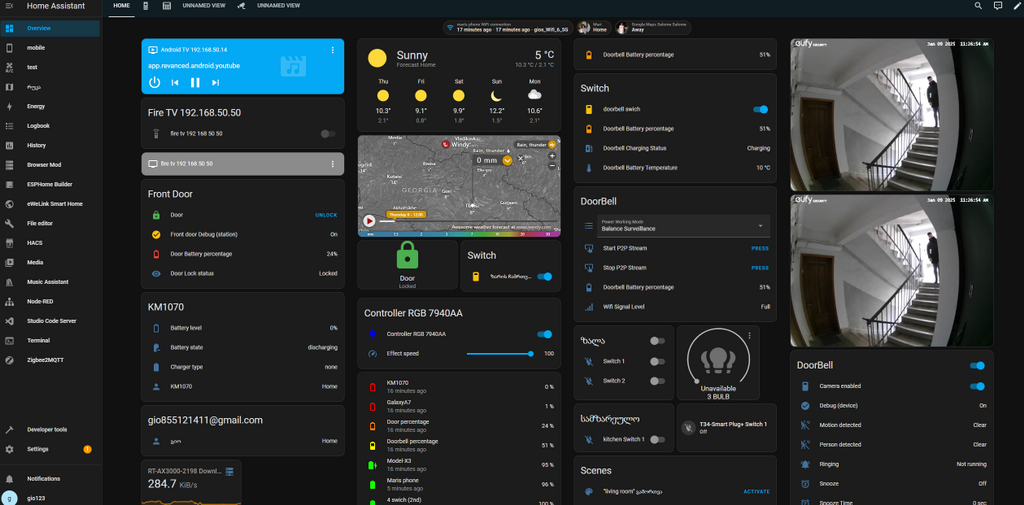This screenshot has height=505, width=1024.
Task: Toggle the switch below the Switch heading next to Door lock
Action: pyautogui.click(x=545, y=276)
